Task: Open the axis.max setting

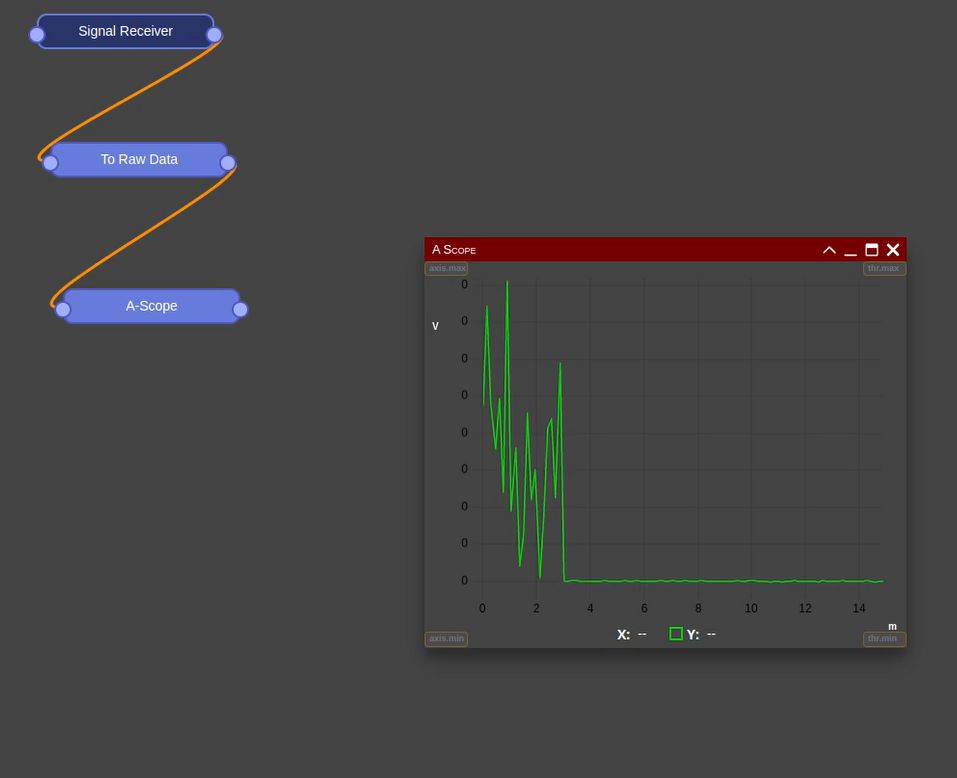Action: [x=447, y=268]
